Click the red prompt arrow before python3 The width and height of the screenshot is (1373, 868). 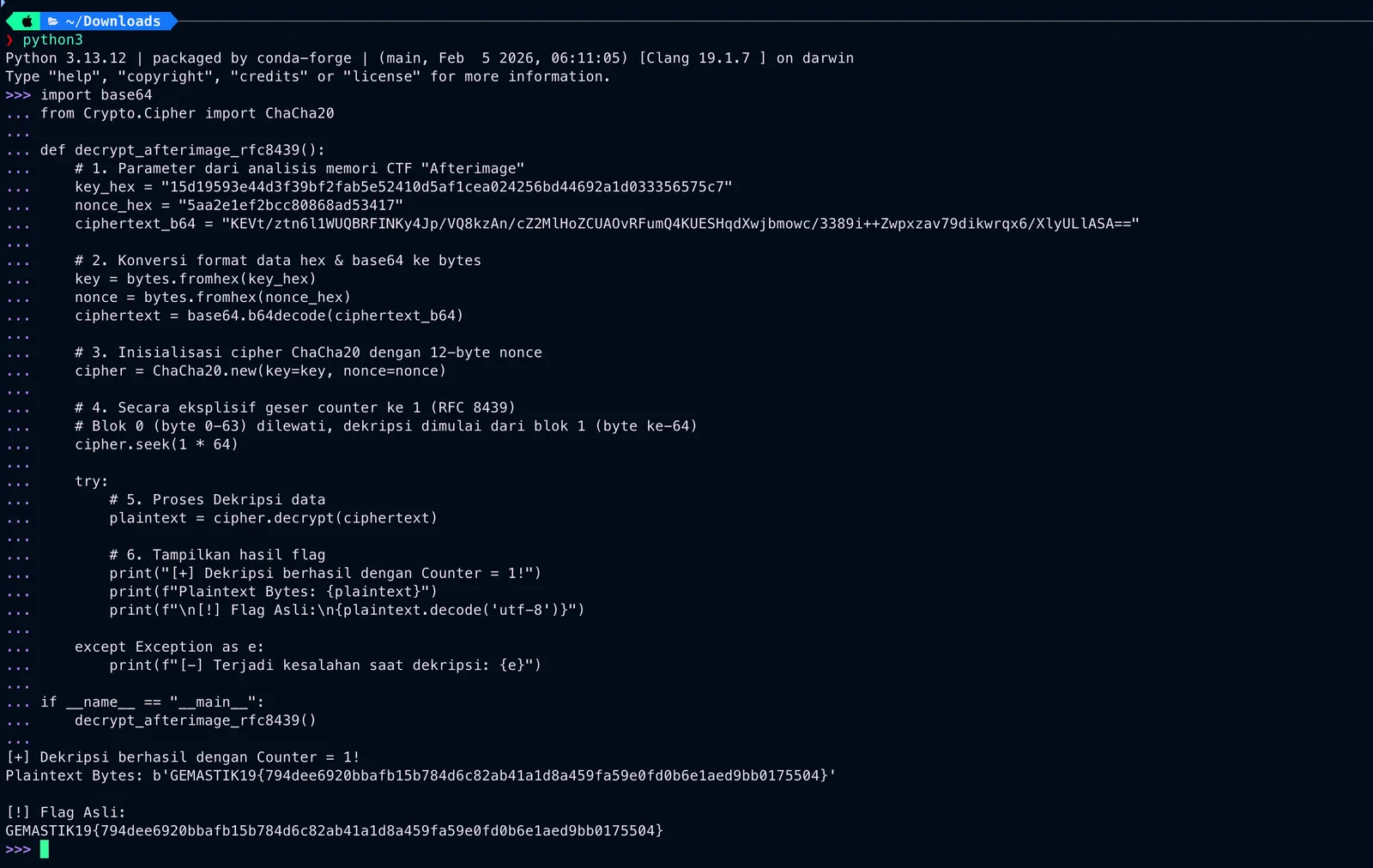[9, 39]
